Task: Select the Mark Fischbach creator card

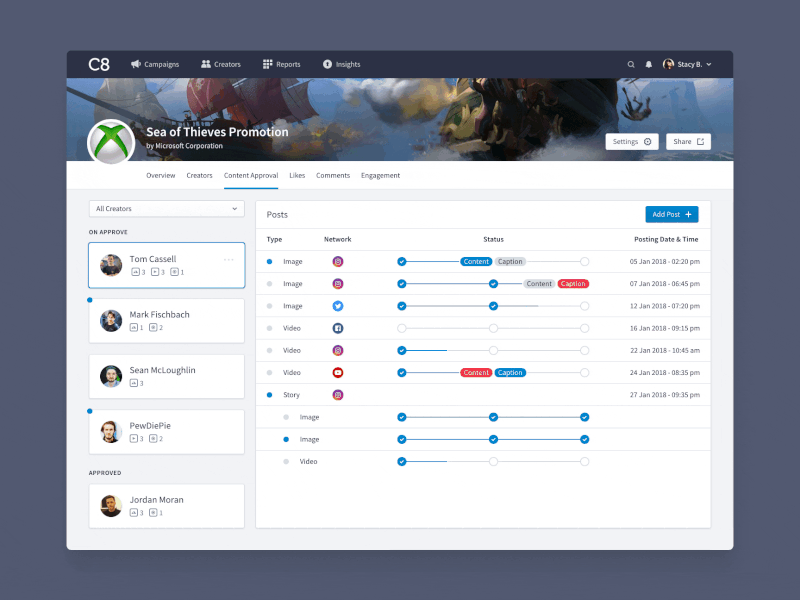Action: tap(167, 321)
